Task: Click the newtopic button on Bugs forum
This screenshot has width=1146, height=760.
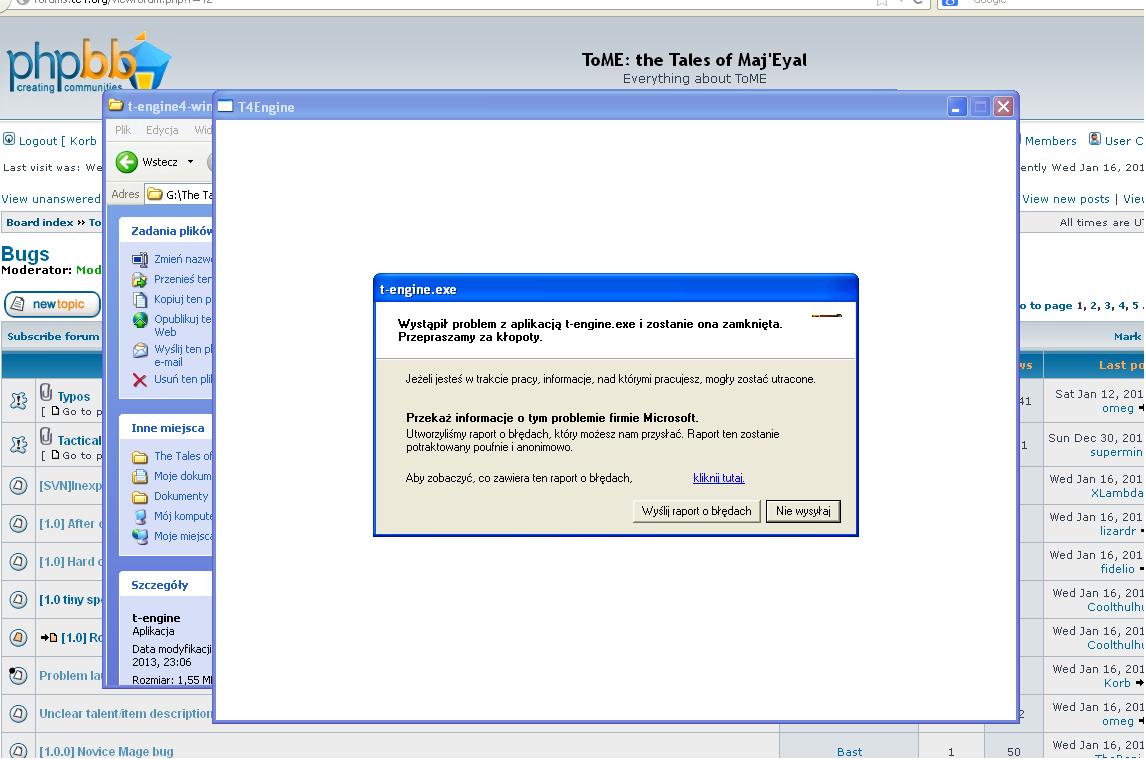Action: click(53, 304)
